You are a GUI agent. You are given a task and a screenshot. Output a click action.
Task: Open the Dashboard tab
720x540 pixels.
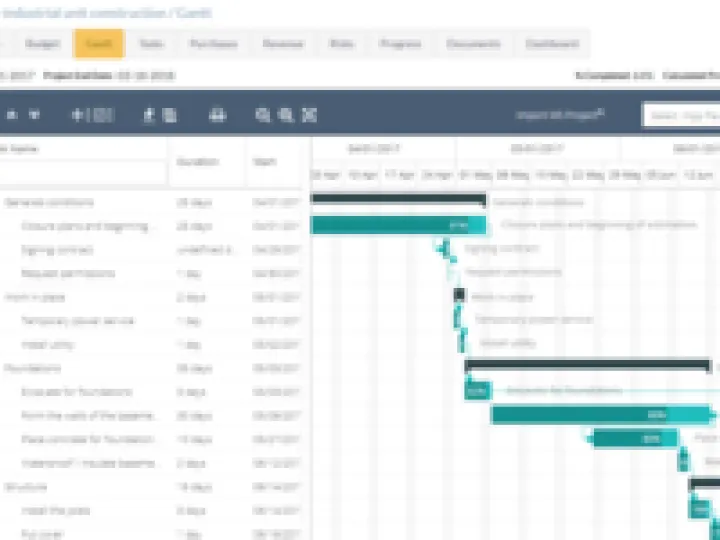552,44
